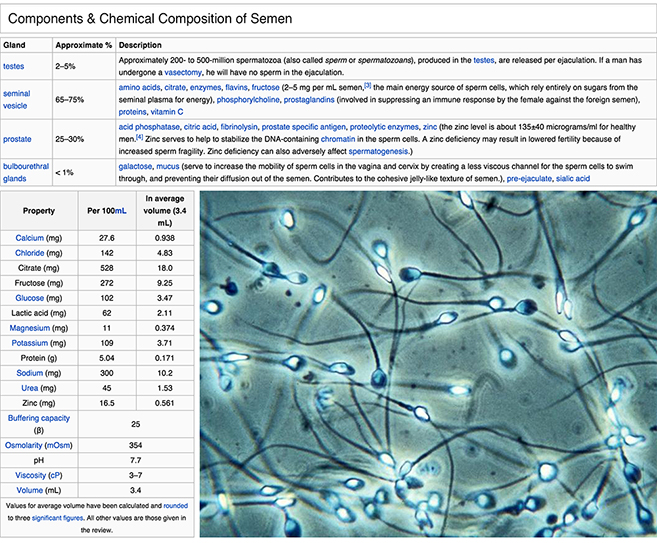Click the Fructose (mg) row label
The height and width of the screenshot is (543, 657).
(x=39, y=283)
